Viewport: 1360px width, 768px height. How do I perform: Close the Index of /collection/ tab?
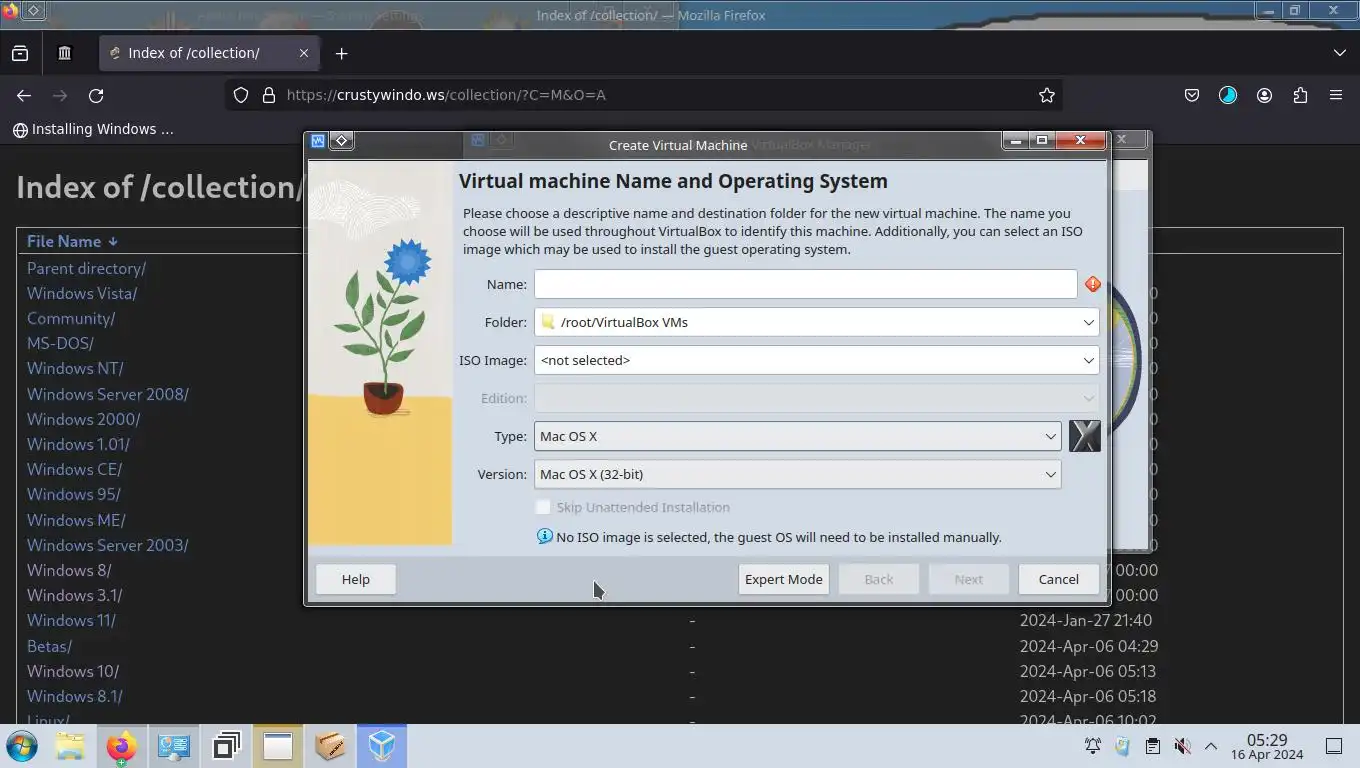pyautogui.click(x=304, y=53)
